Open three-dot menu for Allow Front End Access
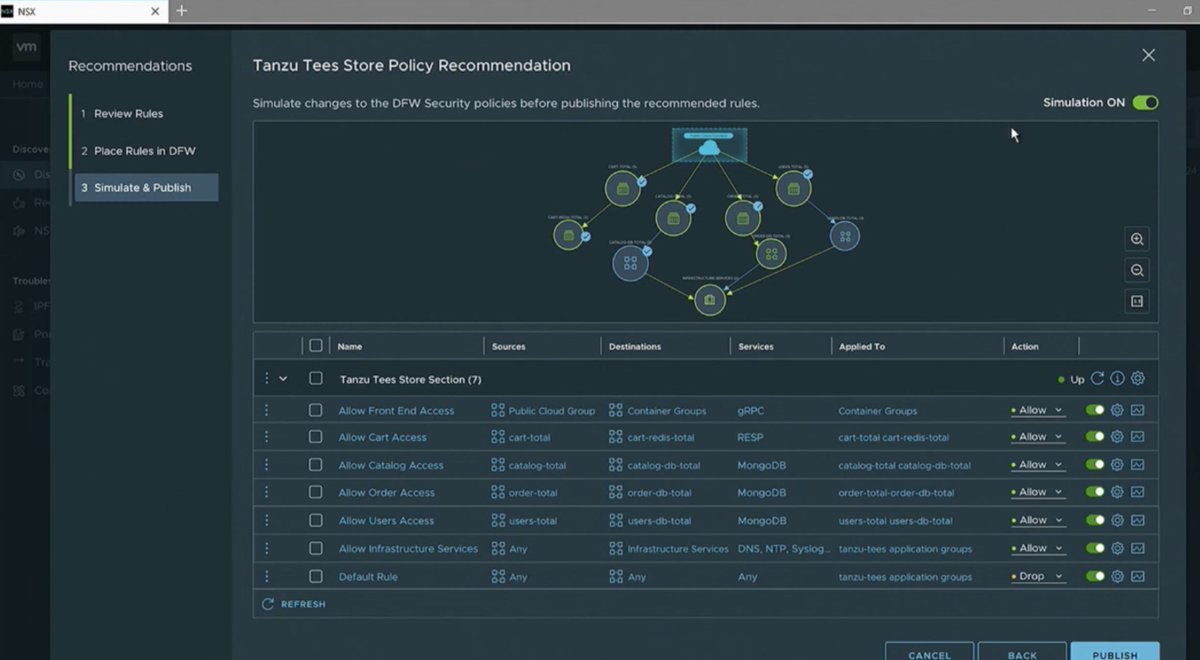The image size is (1200, 660). pyautogui.click(x=266, y=410)
